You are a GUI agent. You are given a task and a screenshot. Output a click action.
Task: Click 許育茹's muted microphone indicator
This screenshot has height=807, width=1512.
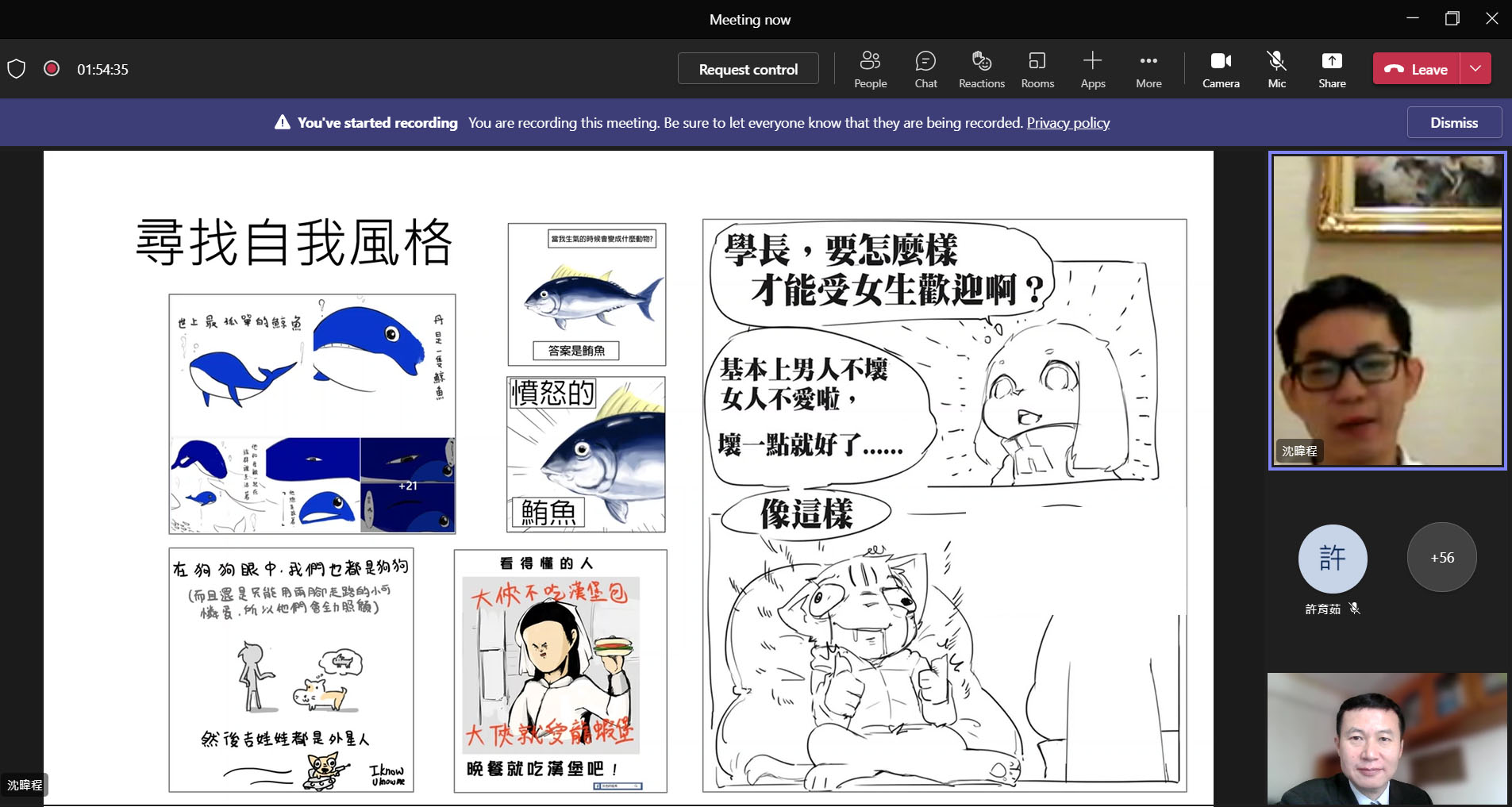pyautogui.click(x=1354, y=609)
